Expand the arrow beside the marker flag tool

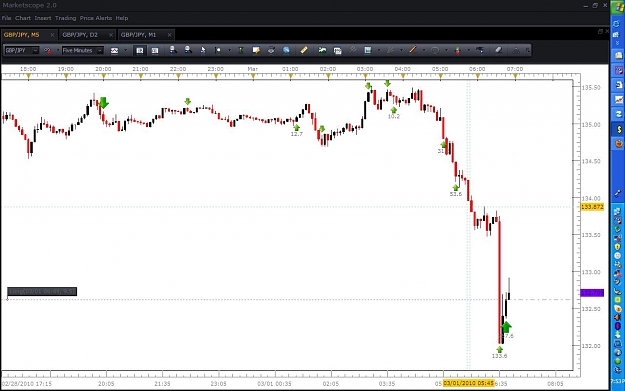[229, 50]
